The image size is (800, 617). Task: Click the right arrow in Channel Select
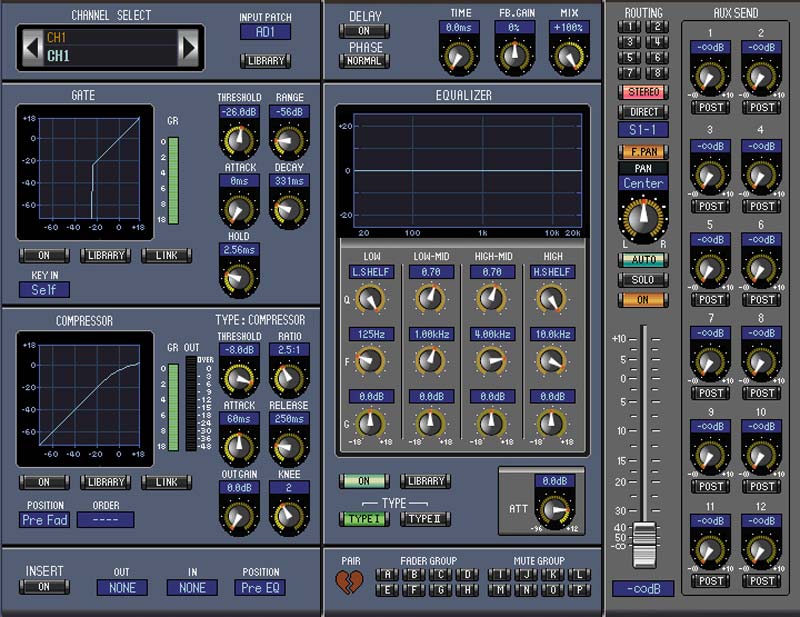(x=188, y=45)
